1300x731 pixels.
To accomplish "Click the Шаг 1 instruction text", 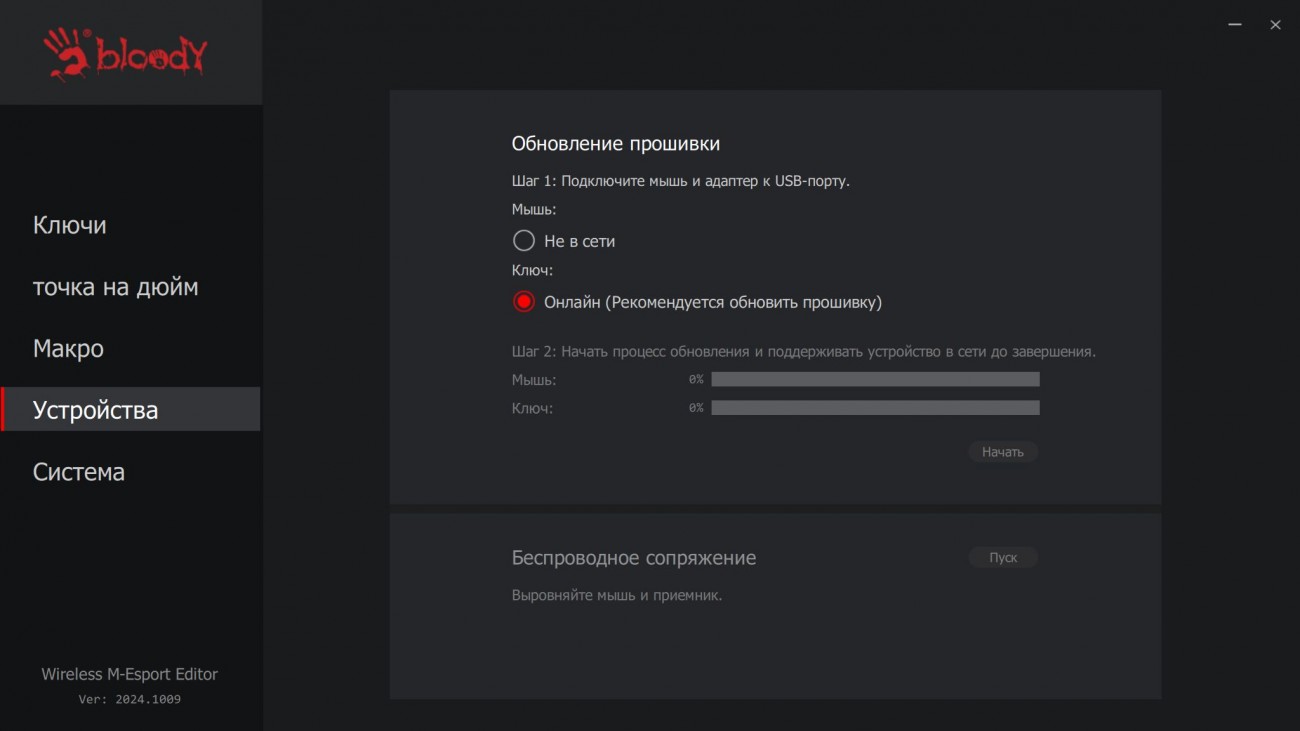I will tap(680, 181).
